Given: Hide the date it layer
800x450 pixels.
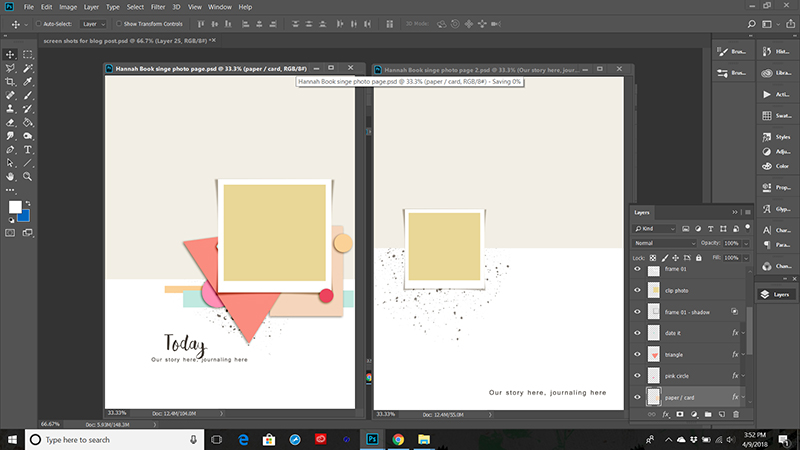Looking at the screenshot, I should (x=637, y=333).
